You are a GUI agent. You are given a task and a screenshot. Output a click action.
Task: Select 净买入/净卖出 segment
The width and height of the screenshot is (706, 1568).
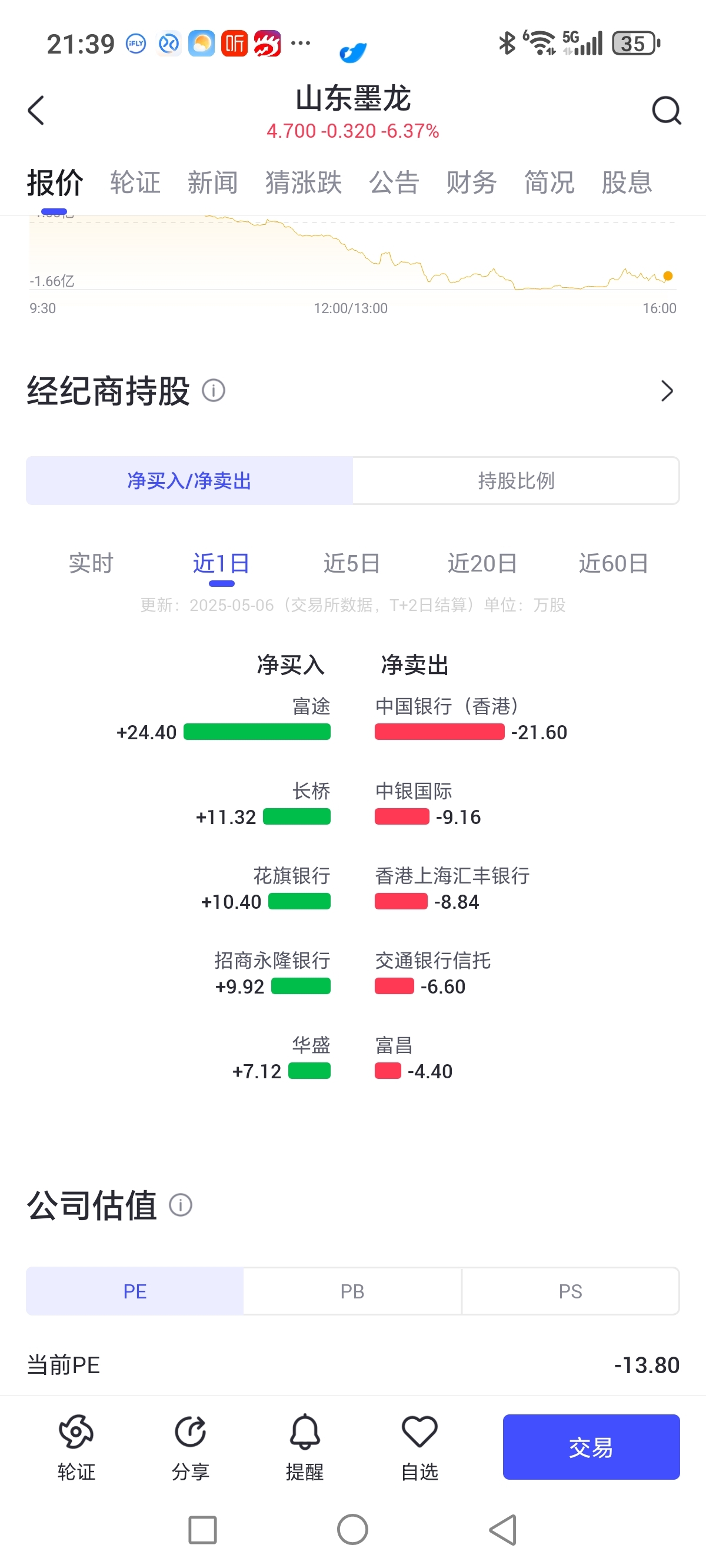click(x=189, y=480)
